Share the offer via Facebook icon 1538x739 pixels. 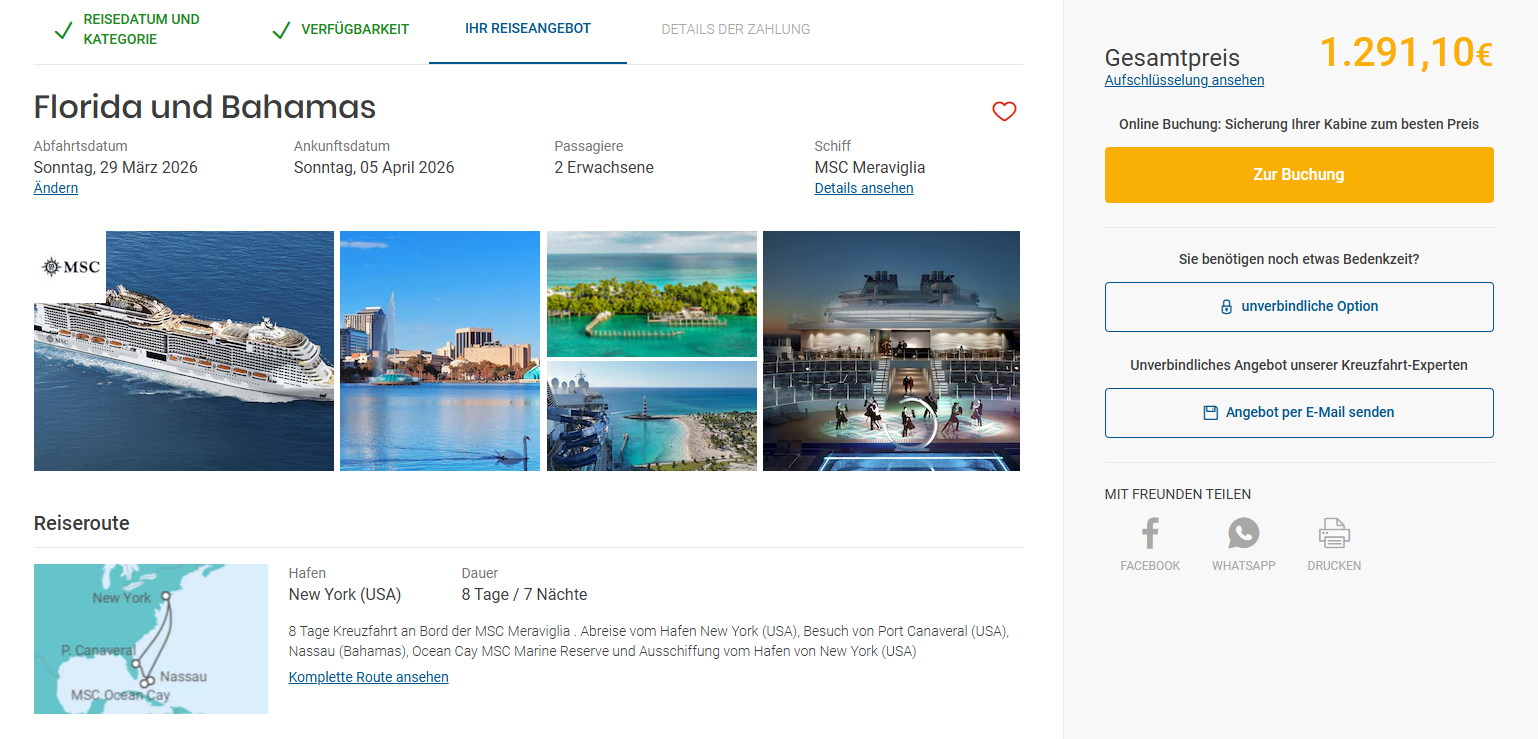coord(1150,534)
